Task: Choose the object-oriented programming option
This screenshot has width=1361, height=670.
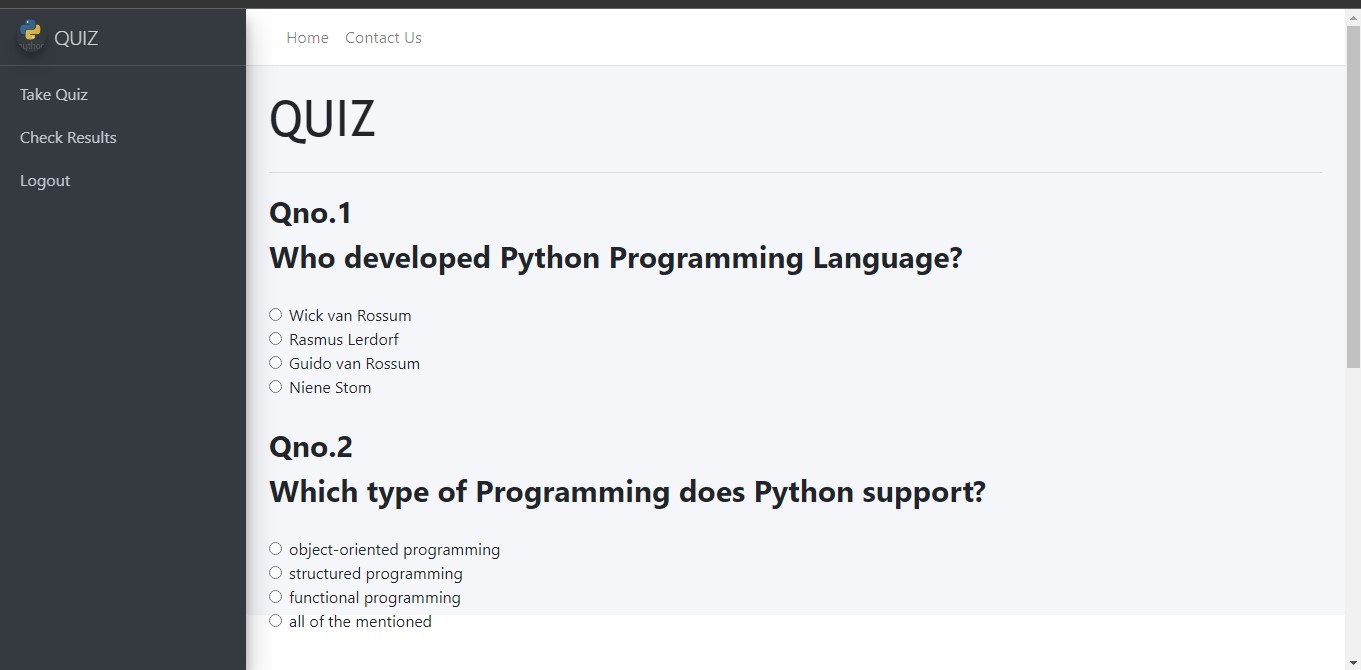Action: [276, 549]
